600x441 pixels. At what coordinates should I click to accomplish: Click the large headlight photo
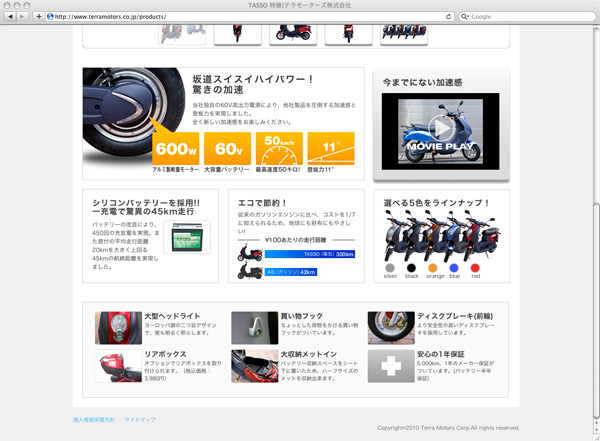pyautogui.click(x=118, y=328)
